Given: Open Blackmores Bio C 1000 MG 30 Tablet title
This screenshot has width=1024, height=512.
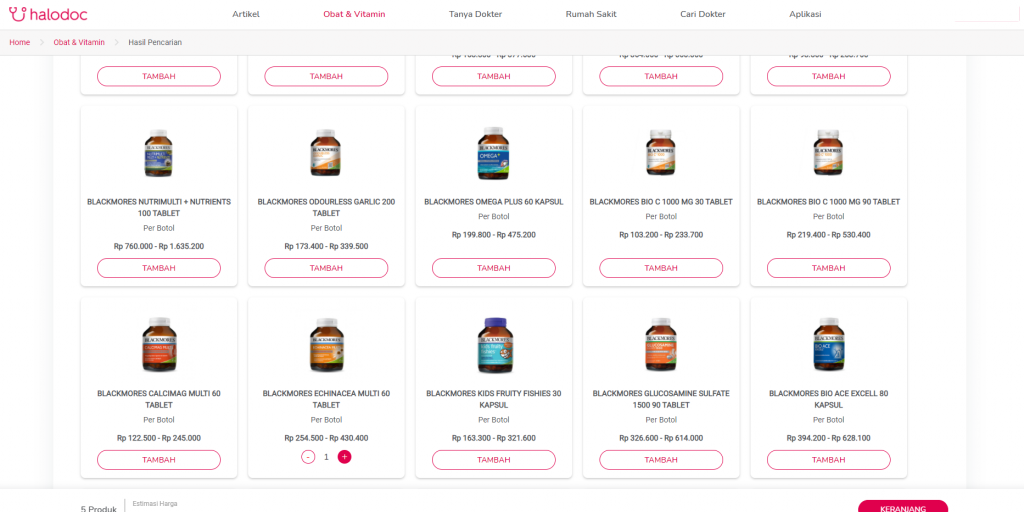Looking at the screenshot, I should tap(661, 202).
